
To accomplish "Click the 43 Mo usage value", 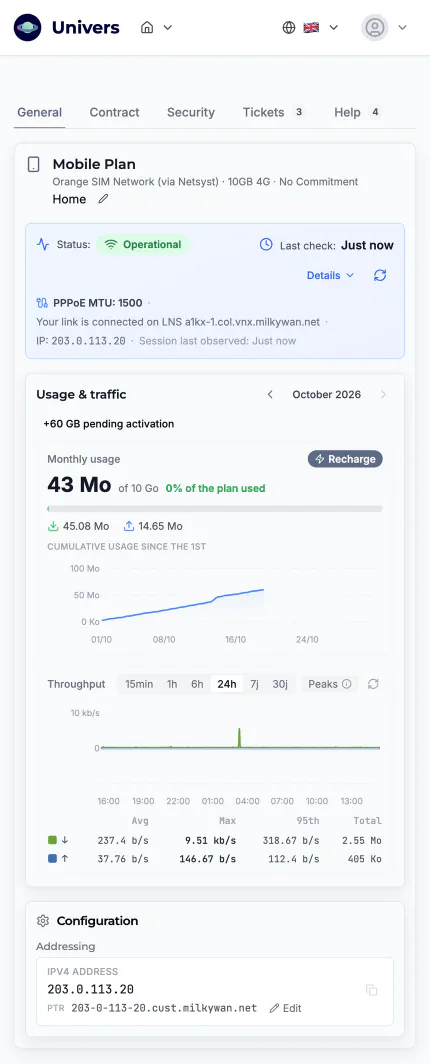I will 79,484.
